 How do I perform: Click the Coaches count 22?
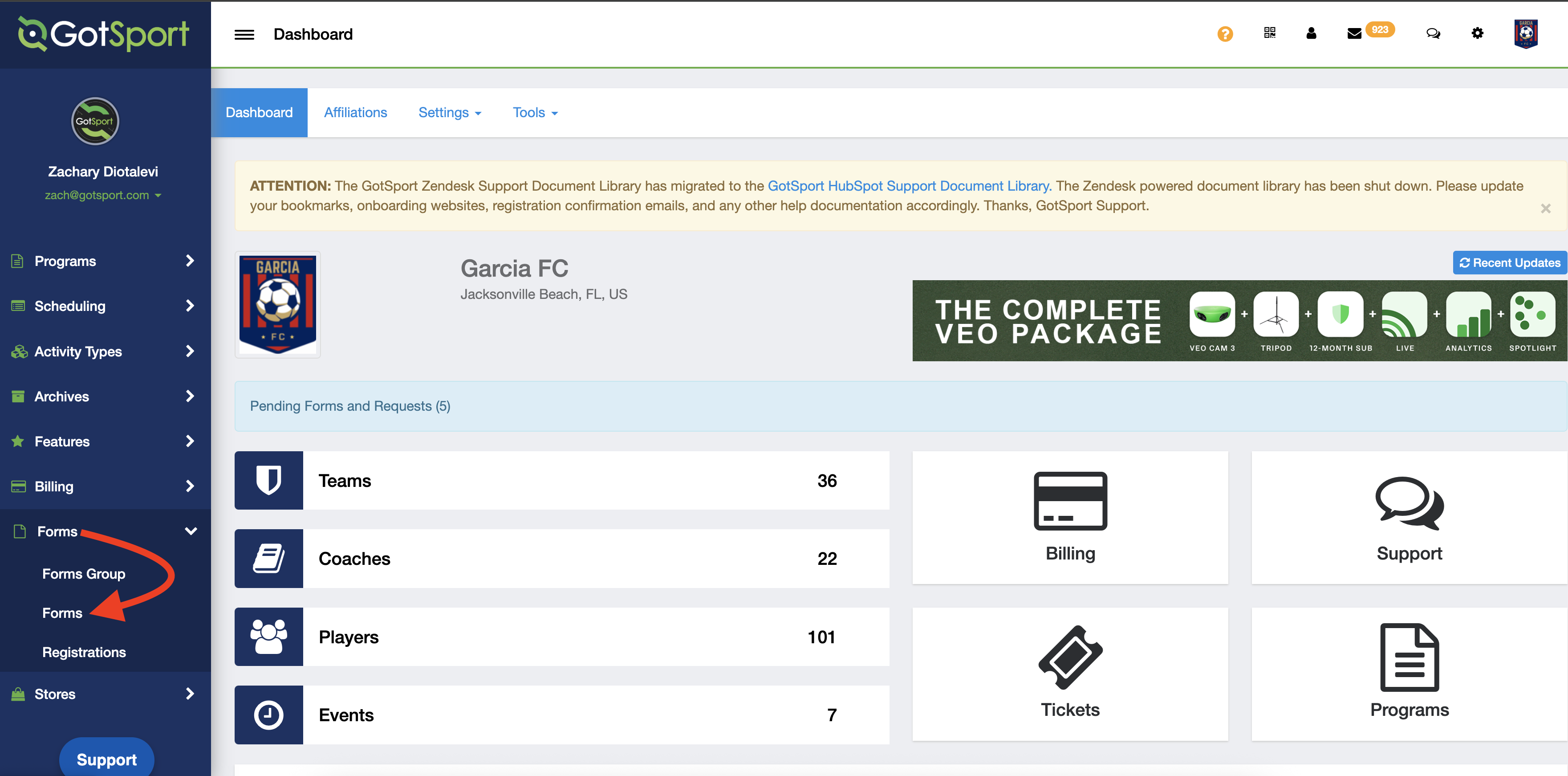tap(827, 559)
